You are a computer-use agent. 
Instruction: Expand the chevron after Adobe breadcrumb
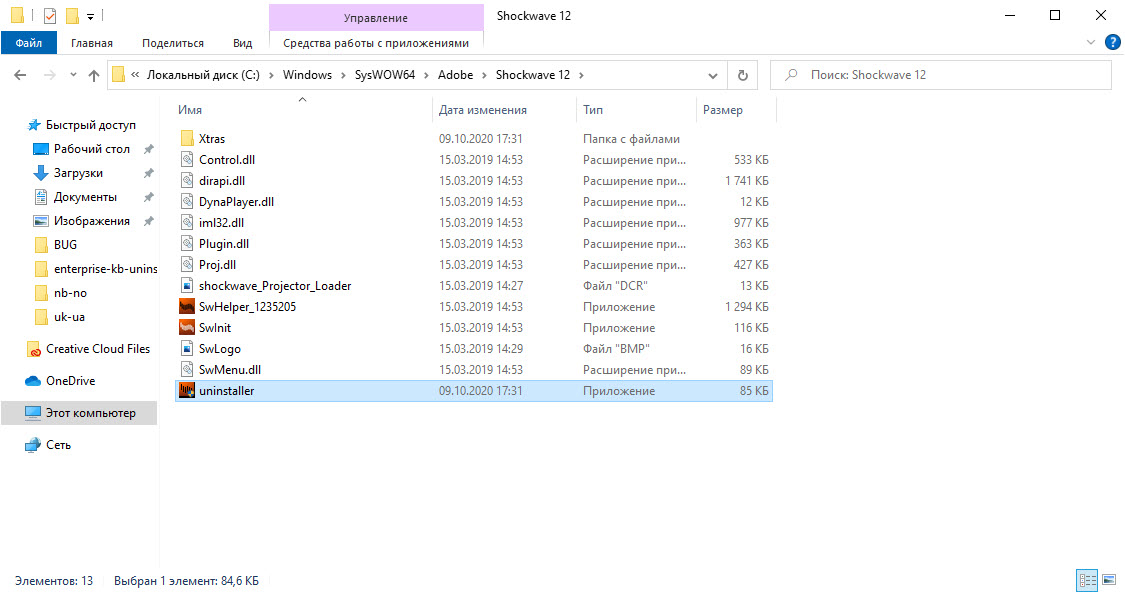pyautogui.click(x=484, y=75)
